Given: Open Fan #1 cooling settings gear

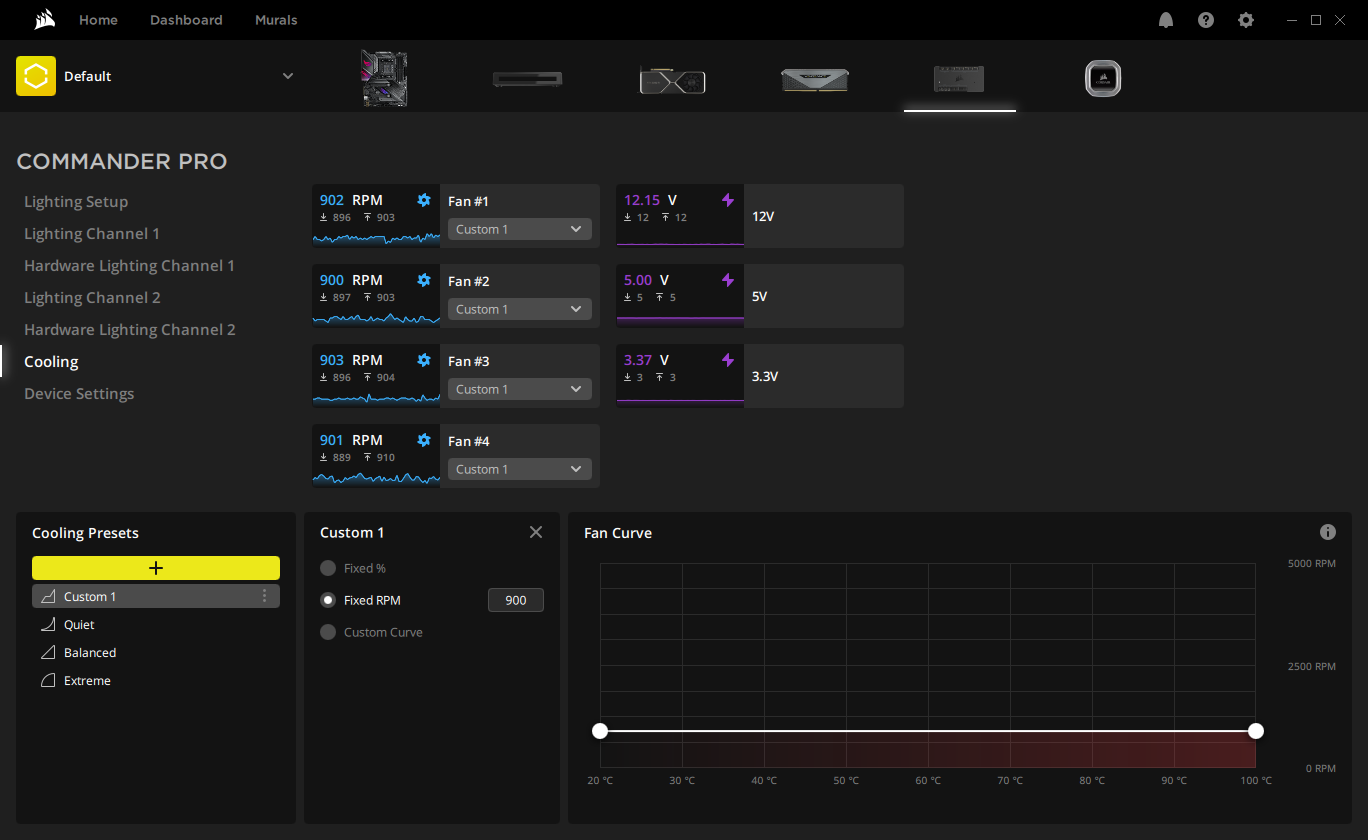Looking at the screenshot, I should [423, 199].
